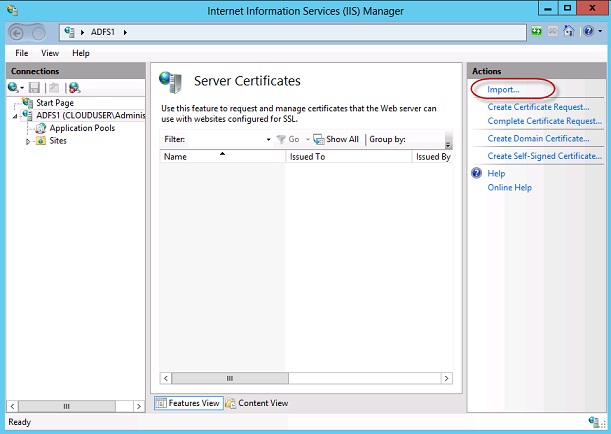Open the Help menu
This screenshot has height=434, width=611.
pos(81,53)
